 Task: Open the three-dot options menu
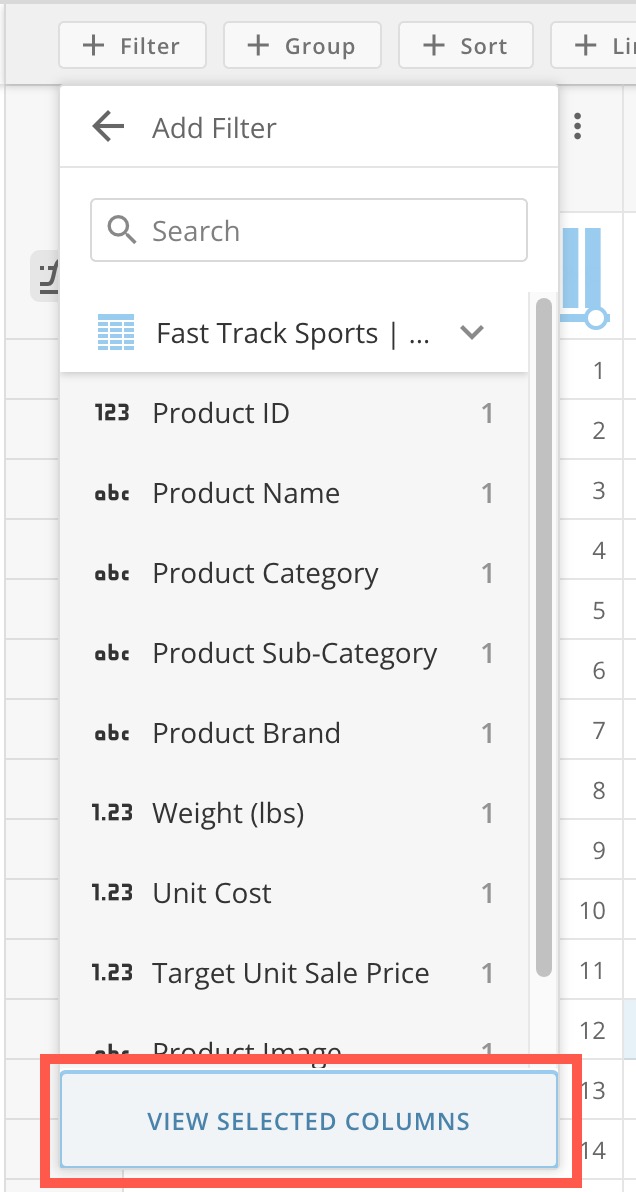(x=578, y=127)
